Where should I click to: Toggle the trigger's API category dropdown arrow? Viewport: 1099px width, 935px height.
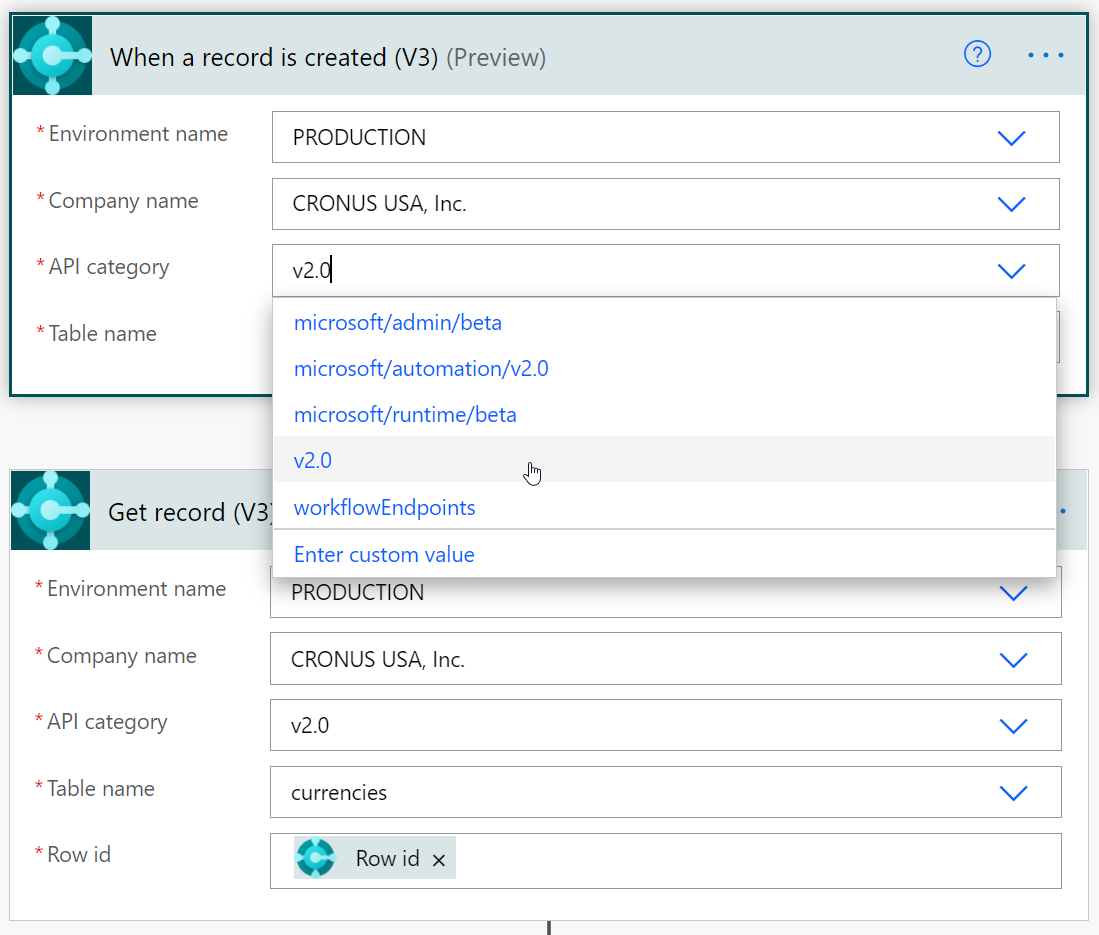(x=1011, y=271)
